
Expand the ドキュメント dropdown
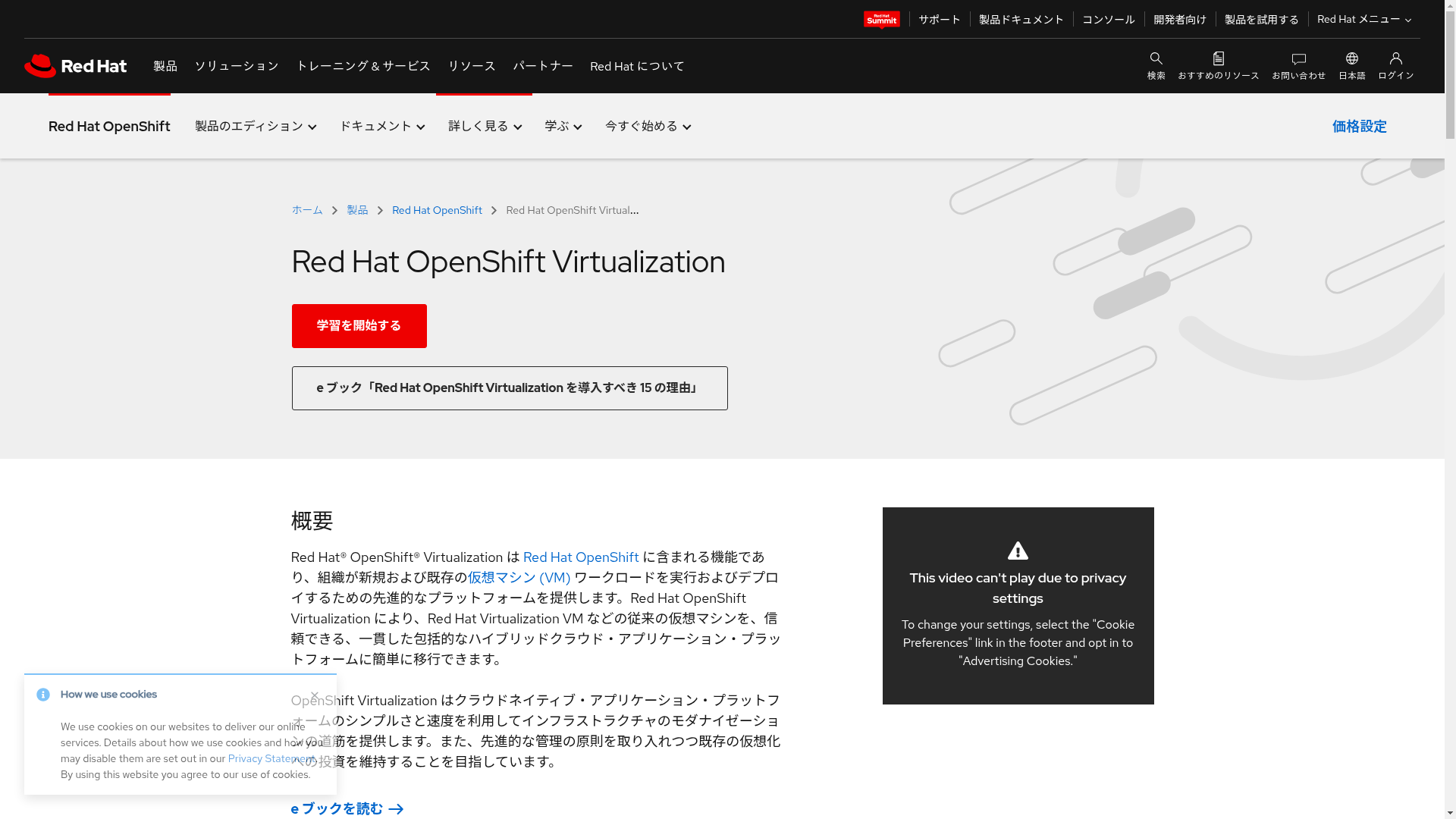click(382, 126)
